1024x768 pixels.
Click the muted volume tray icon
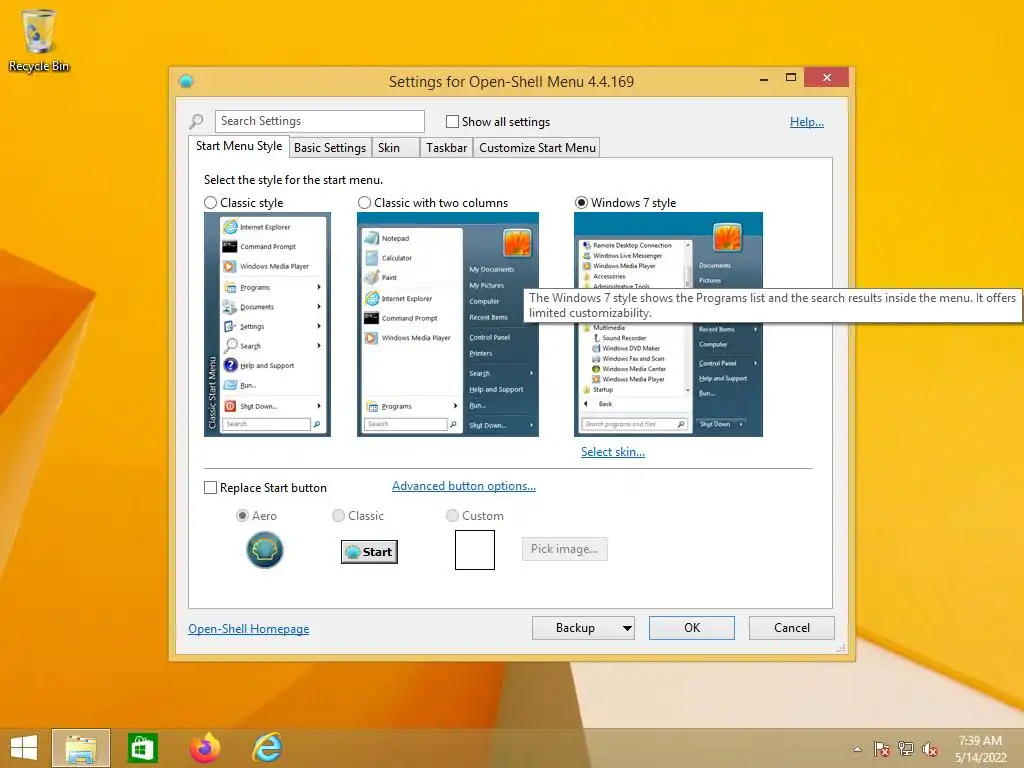click(x=930, y=749)
